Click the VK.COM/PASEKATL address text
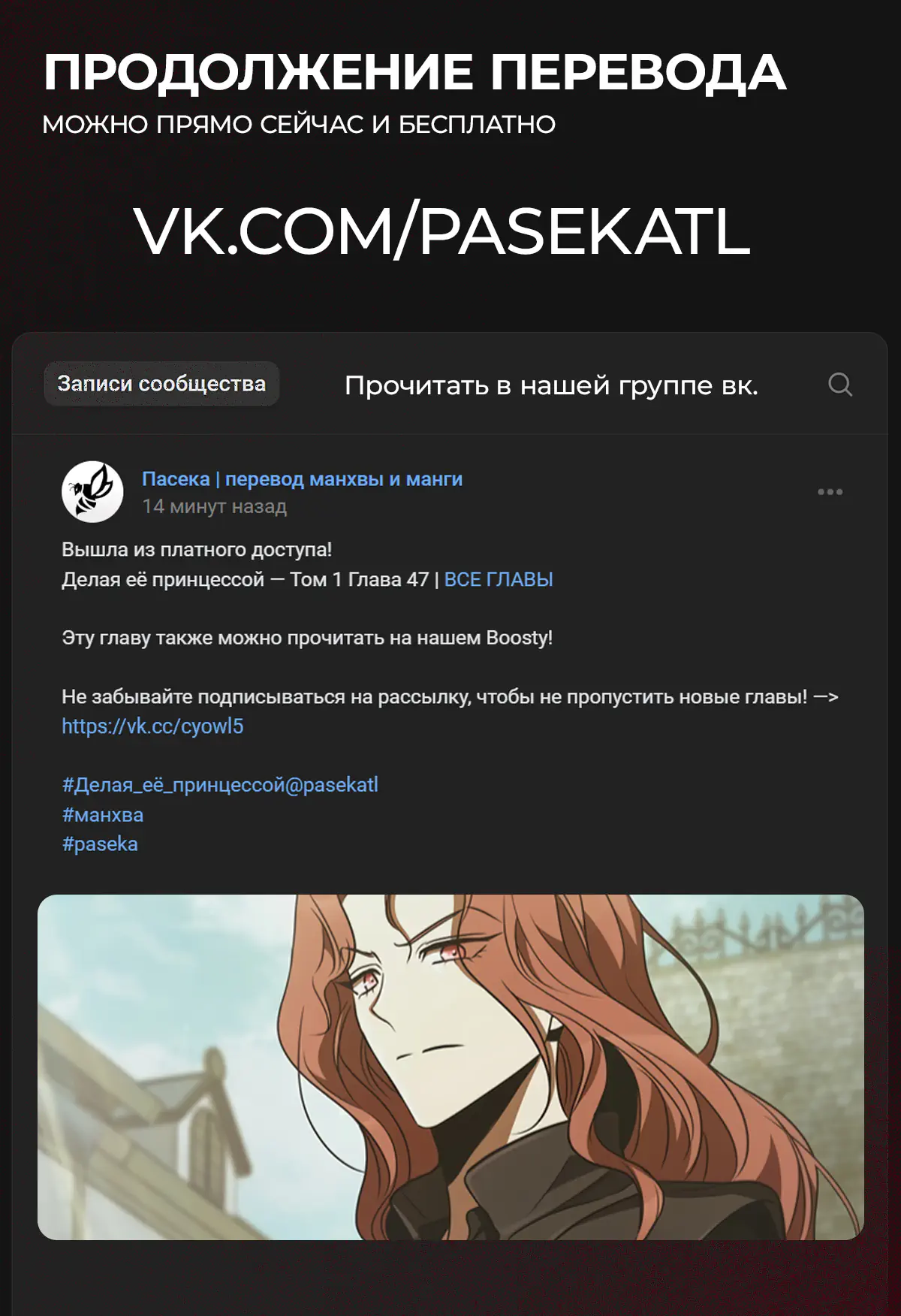The image size is (901, 1316). (441, 231)
